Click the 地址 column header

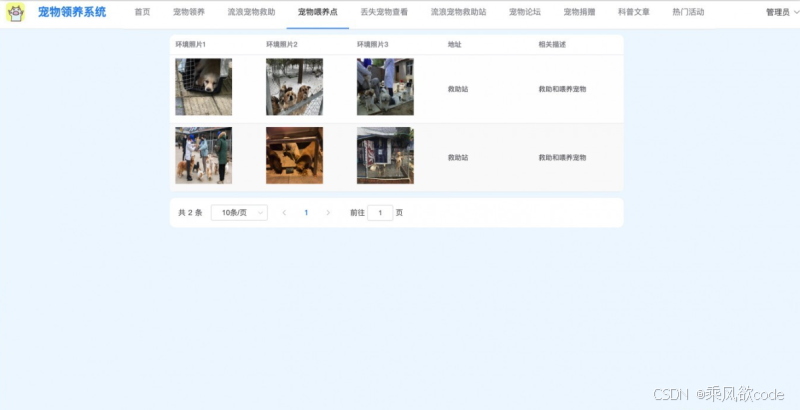pyautogui.click(x=455, y=44)
